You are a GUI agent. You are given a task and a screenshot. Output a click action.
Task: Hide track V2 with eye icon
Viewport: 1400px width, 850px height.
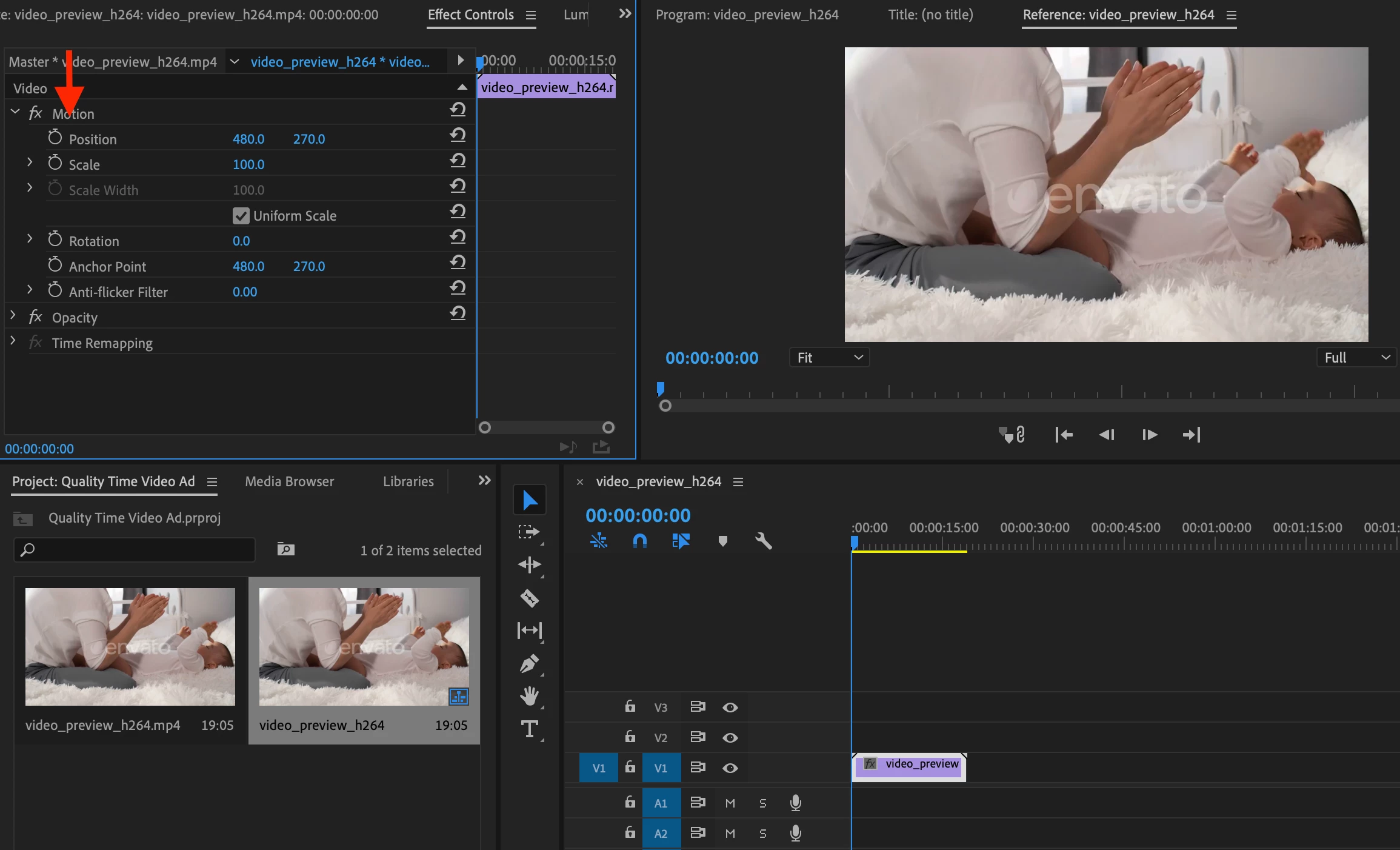pos(730,738)
